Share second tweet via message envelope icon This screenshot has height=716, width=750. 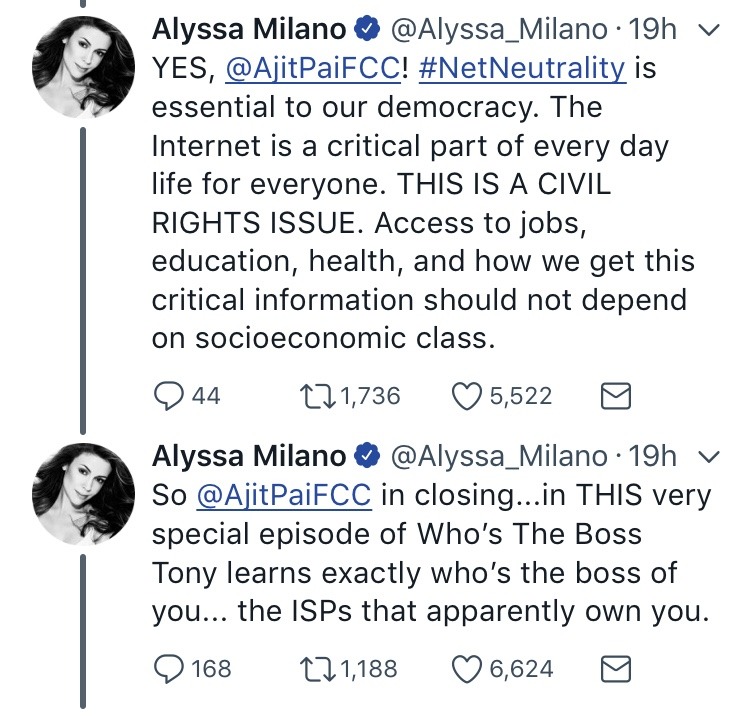pos(614,668)
